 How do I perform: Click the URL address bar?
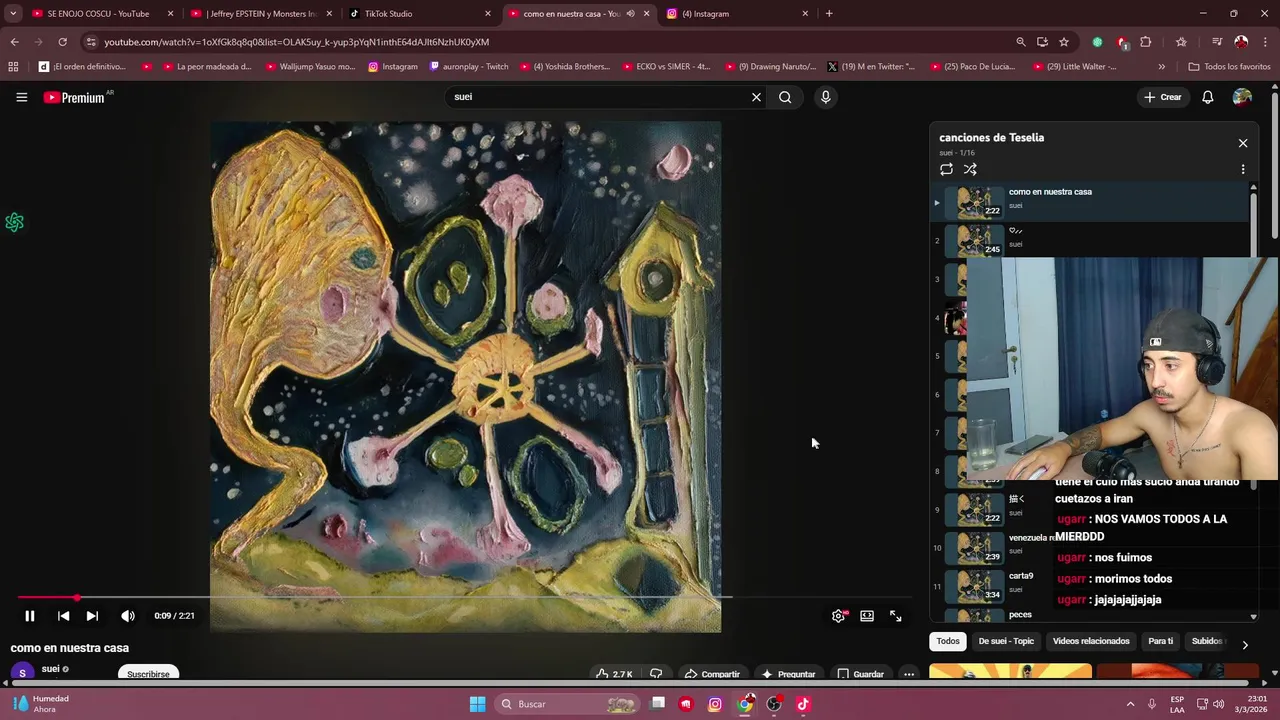click(550, 42)
